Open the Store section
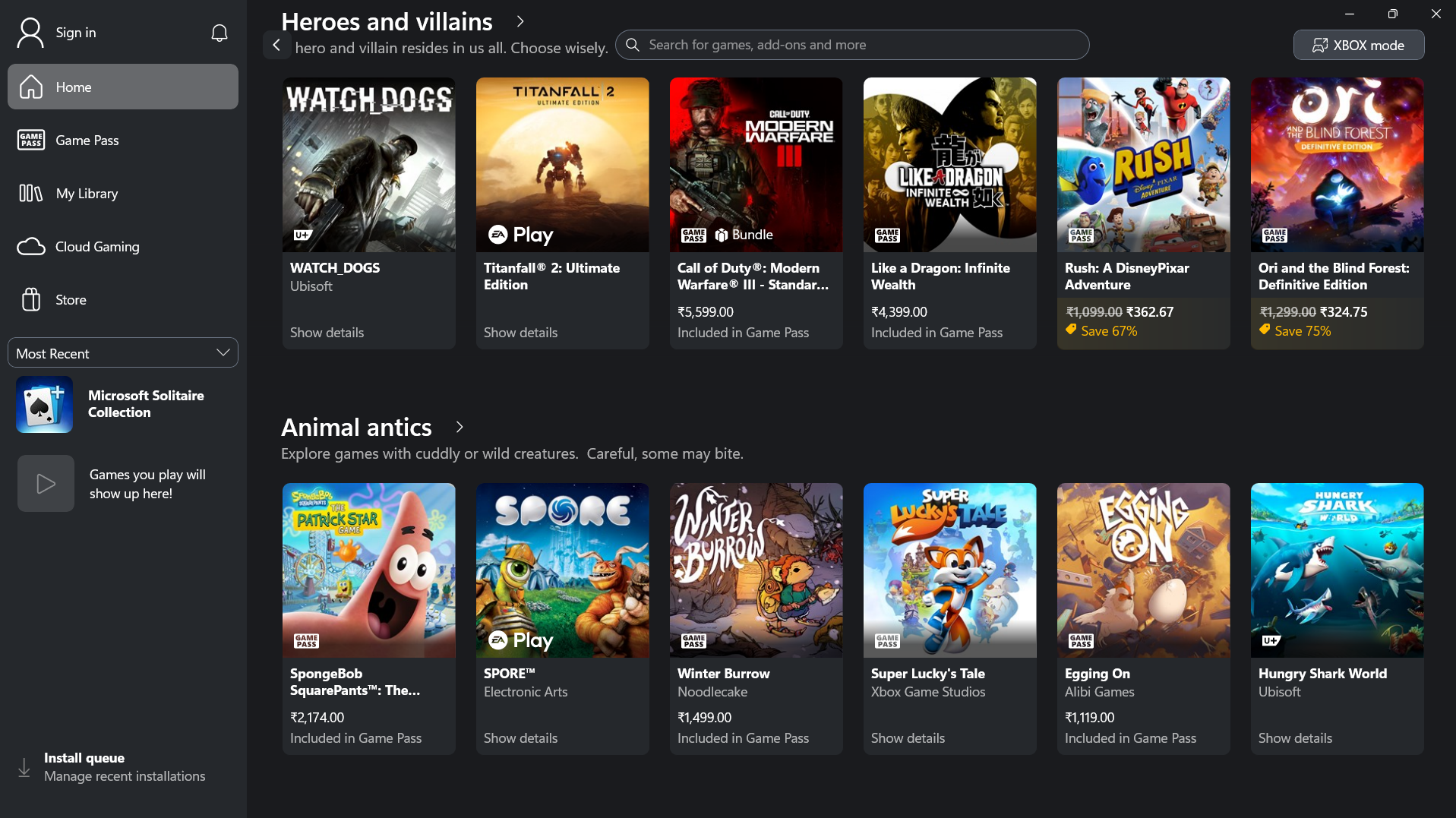The width and height of the screenshot is (1456, 818). (x=123, y=299)
